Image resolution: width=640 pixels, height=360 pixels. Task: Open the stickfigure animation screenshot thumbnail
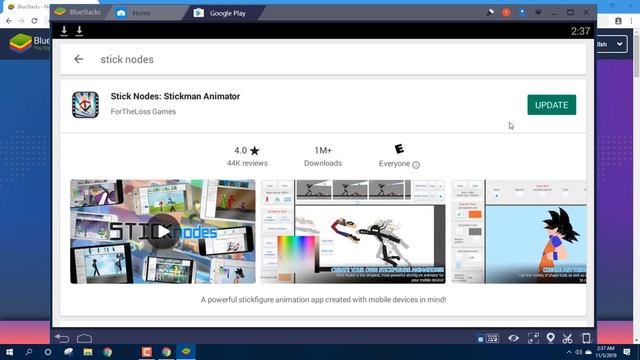(353, 231)
